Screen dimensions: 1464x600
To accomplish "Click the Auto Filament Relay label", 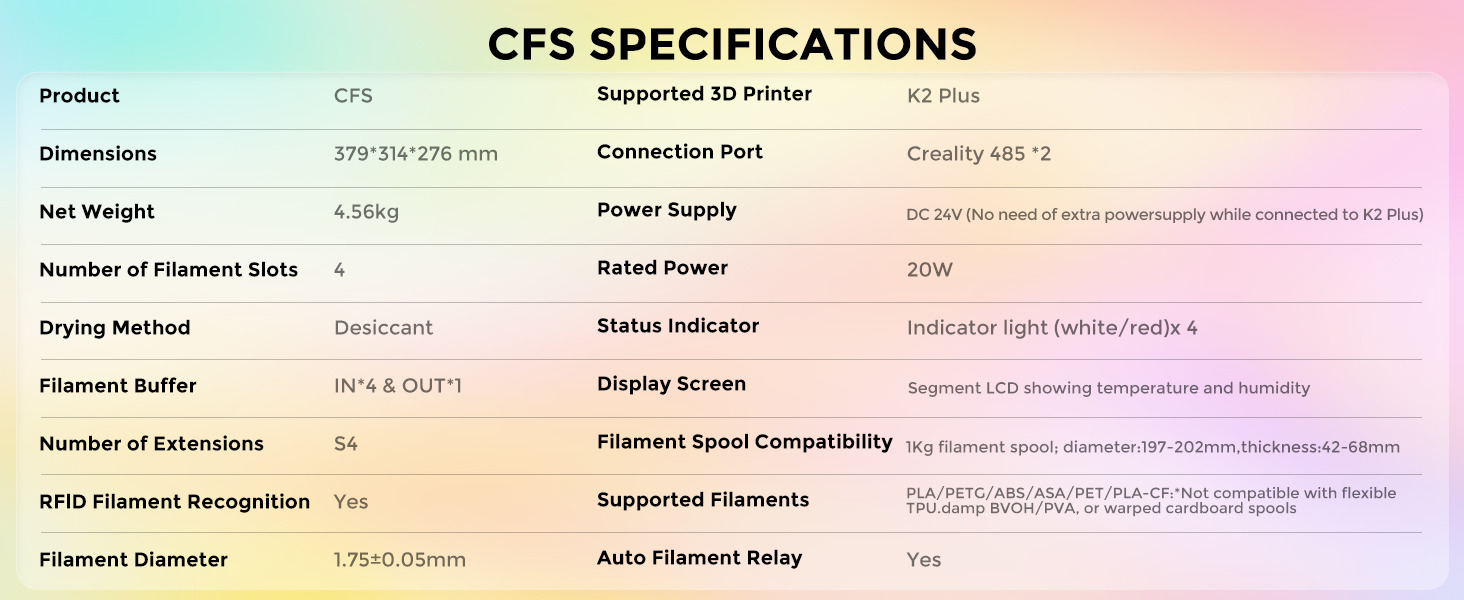I will click(699, 558).
